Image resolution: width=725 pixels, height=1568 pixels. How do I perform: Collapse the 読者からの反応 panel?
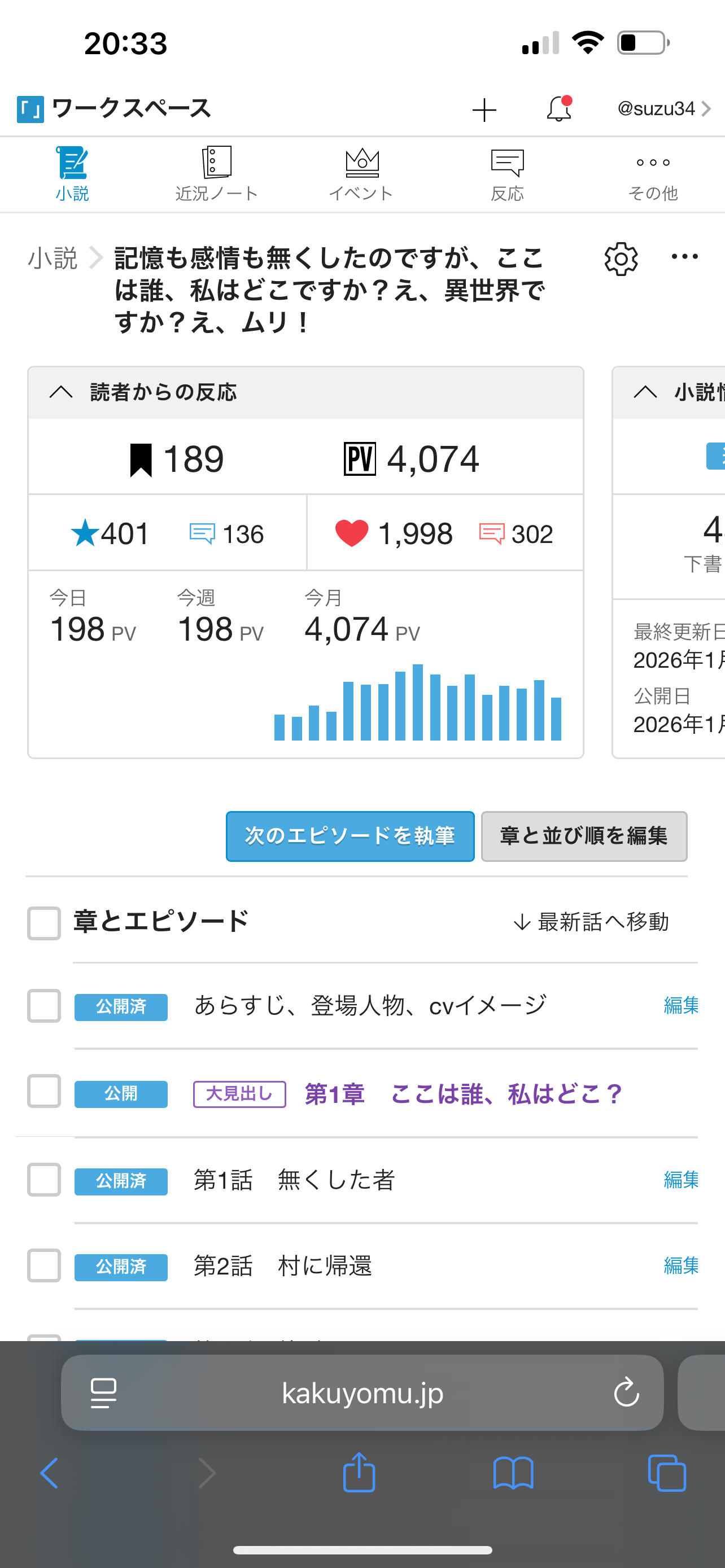[61, 392]
